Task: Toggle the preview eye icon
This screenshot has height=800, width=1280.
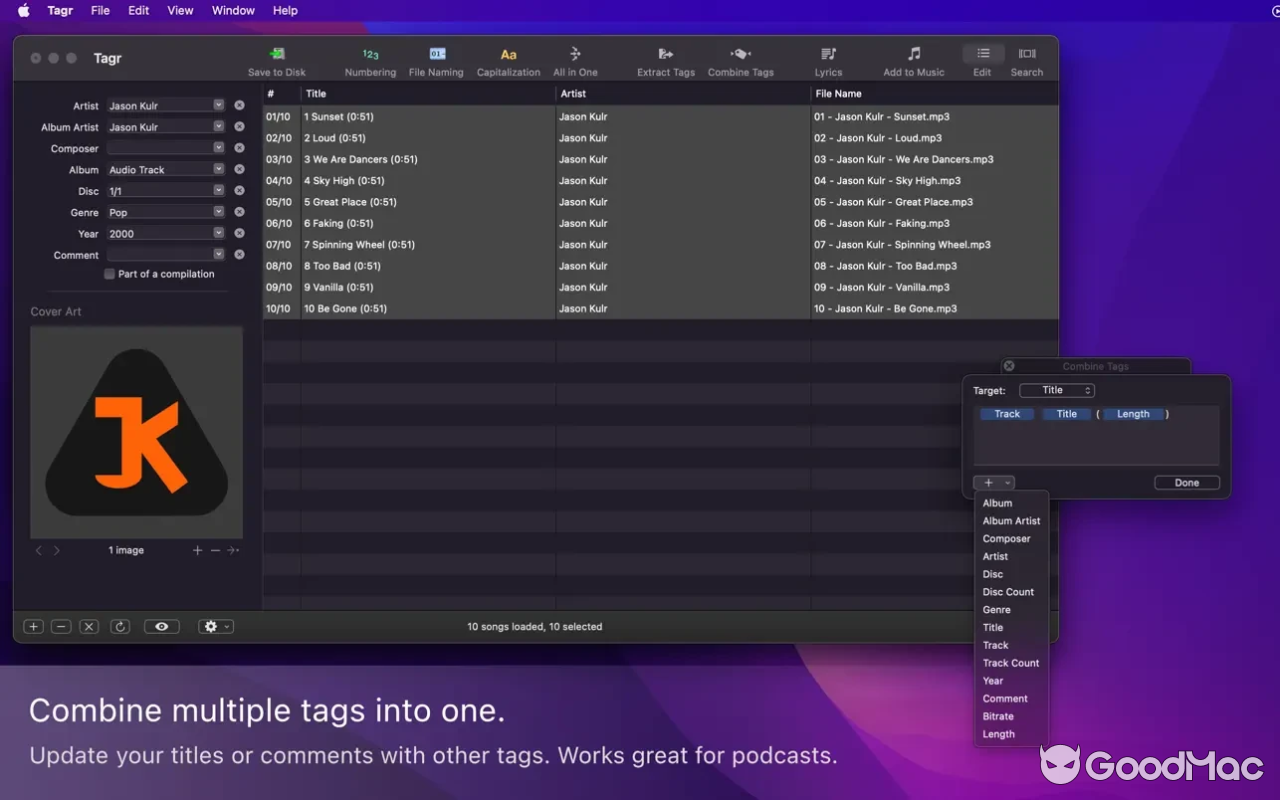Action: (x=161, y=625)
